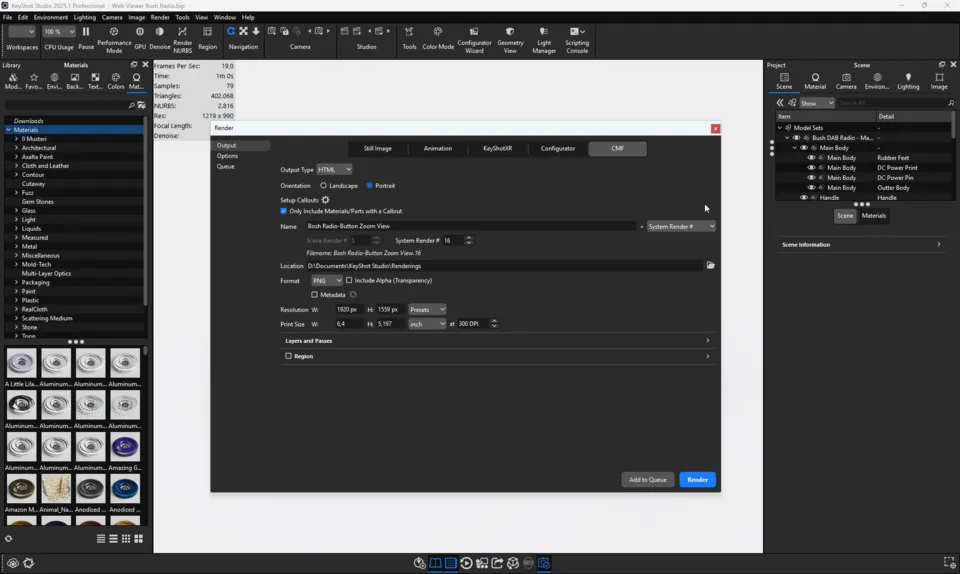The height and width of the screenshot is (574, 960).
Task: Open the Library Favorites tab icon
Action: pyautogui.click(x=34, y=80)
